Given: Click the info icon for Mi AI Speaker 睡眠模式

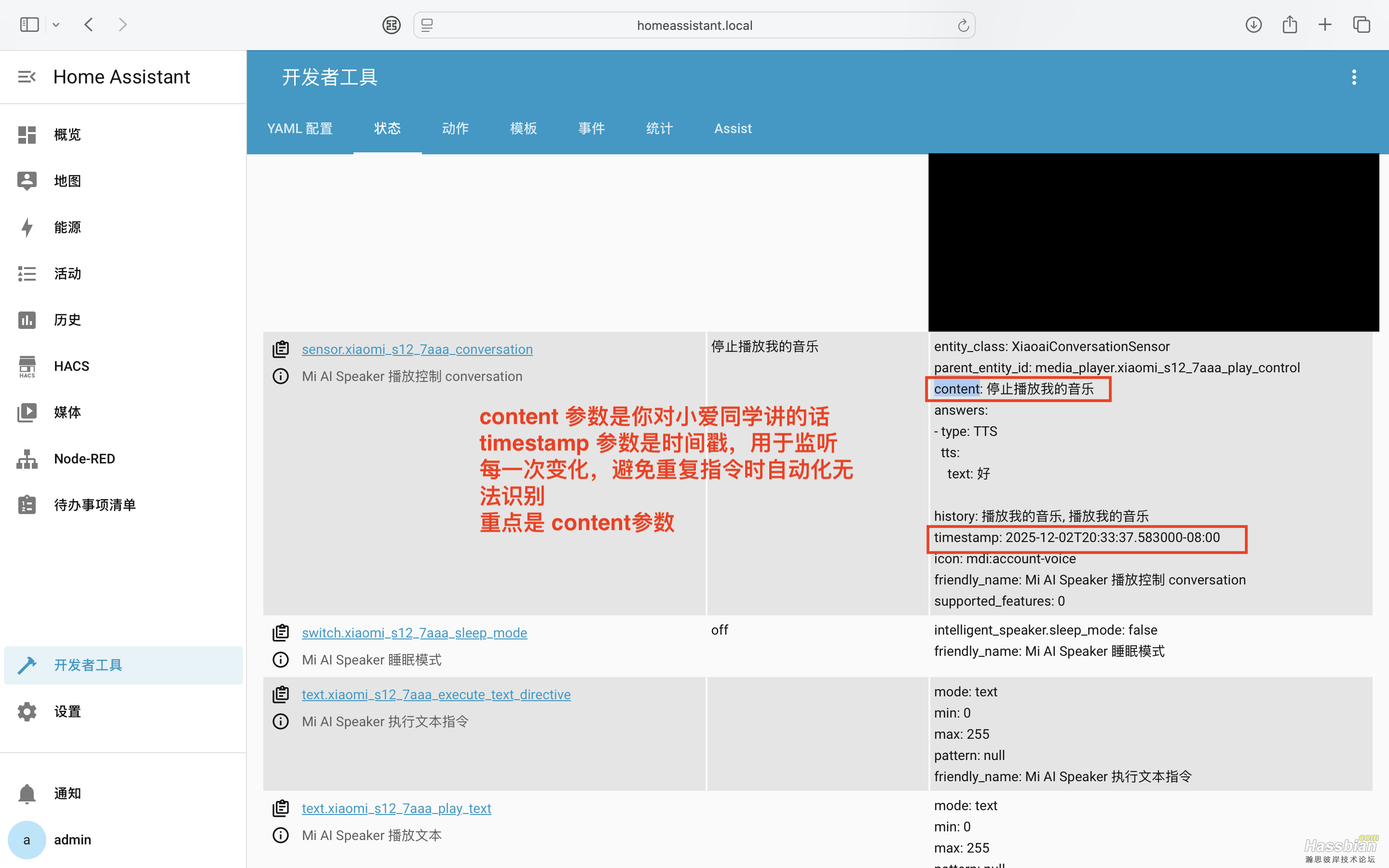Looking at the screenshot, I should [x=281, y=659].
